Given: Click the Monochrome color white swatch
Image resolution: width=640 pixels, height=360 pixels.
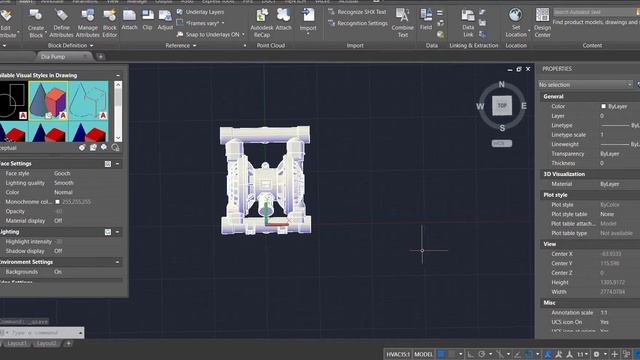Looking at the screenshot, I should pyautogui.click(x=58, y=202).
